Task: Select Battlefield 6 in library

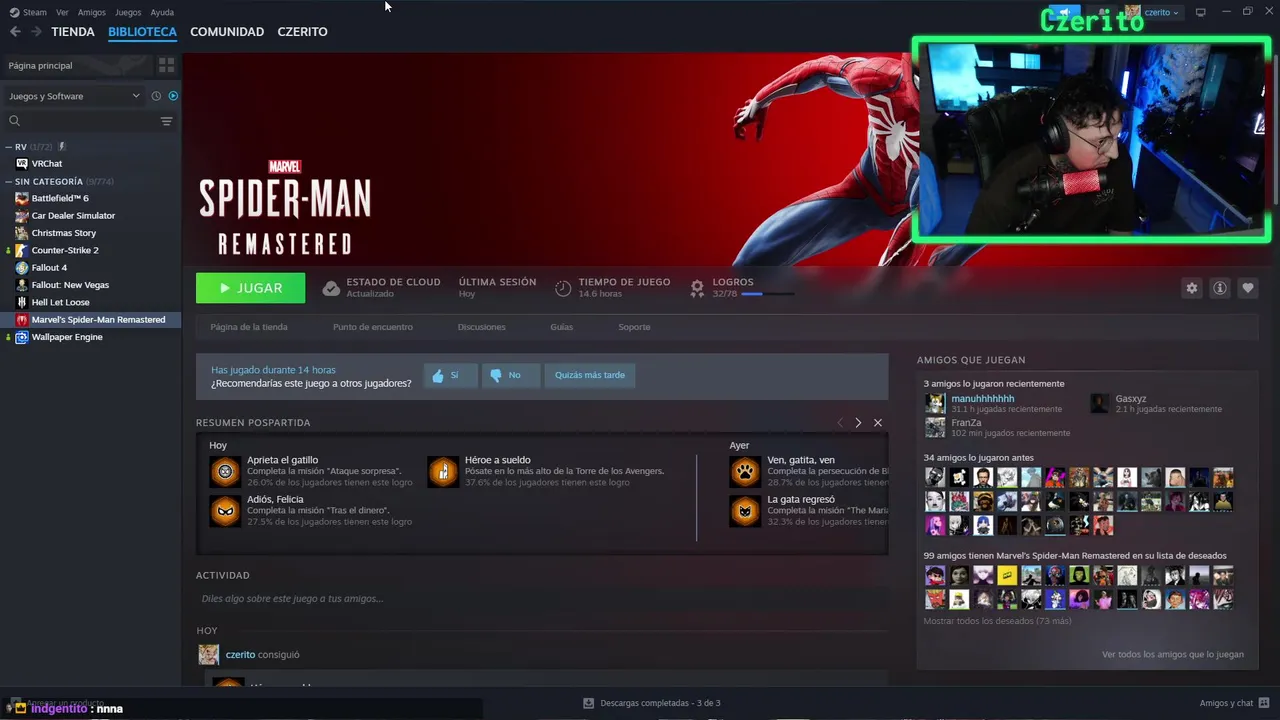Action: coord(60,198)
